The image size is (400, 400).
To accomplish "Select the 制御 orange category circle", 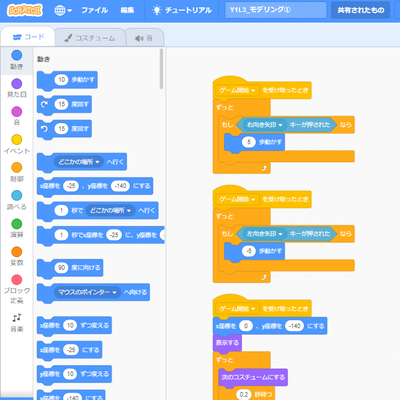I will (x=17, y=168).
